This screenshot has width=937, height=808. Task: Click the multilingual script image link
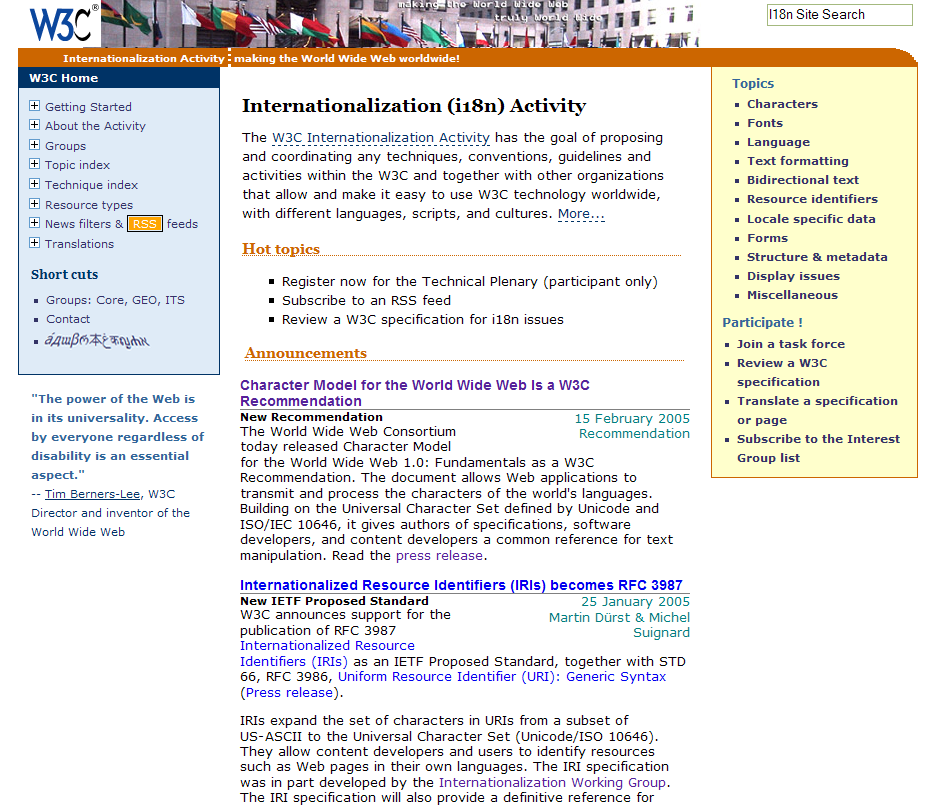coord(97,341)
